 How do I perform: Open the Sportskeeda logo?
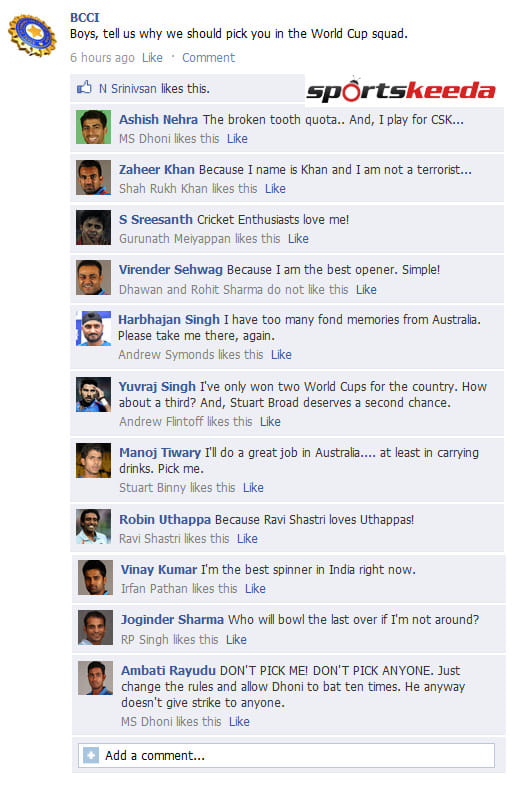(401, 90)
